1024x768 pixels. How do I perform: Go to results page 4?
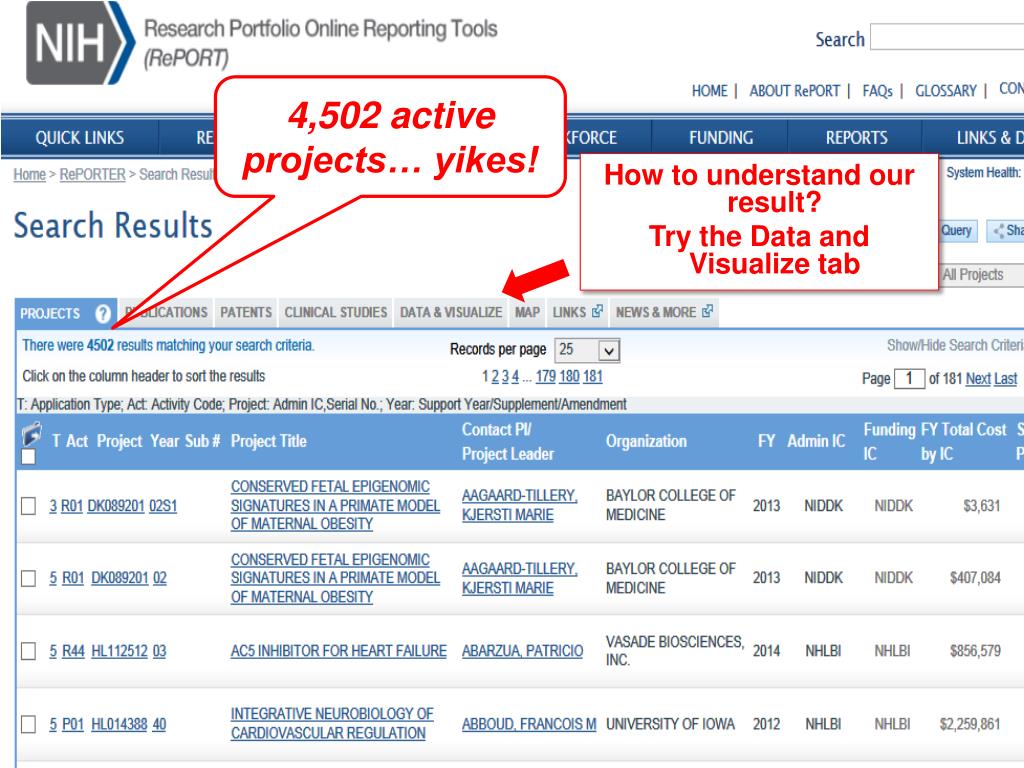pyautogui.click(x=515, y=377)
